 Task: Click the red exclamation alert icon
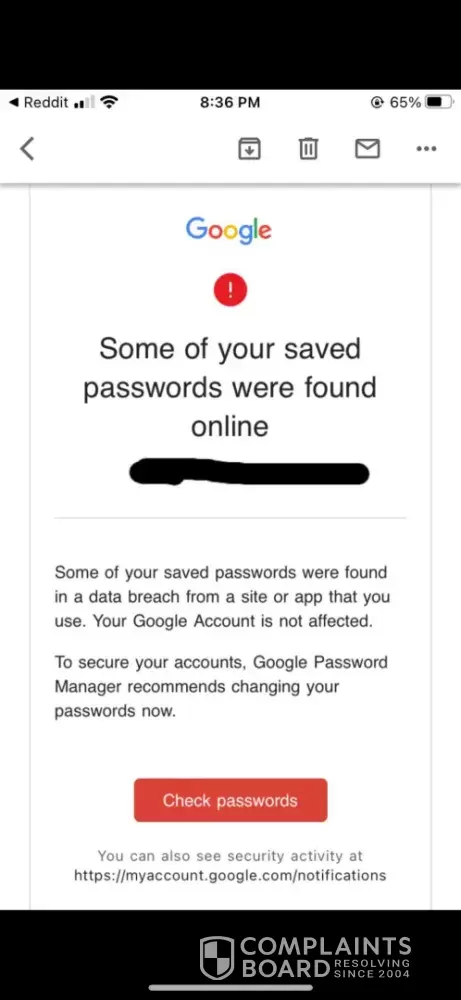tap(230, 290)
